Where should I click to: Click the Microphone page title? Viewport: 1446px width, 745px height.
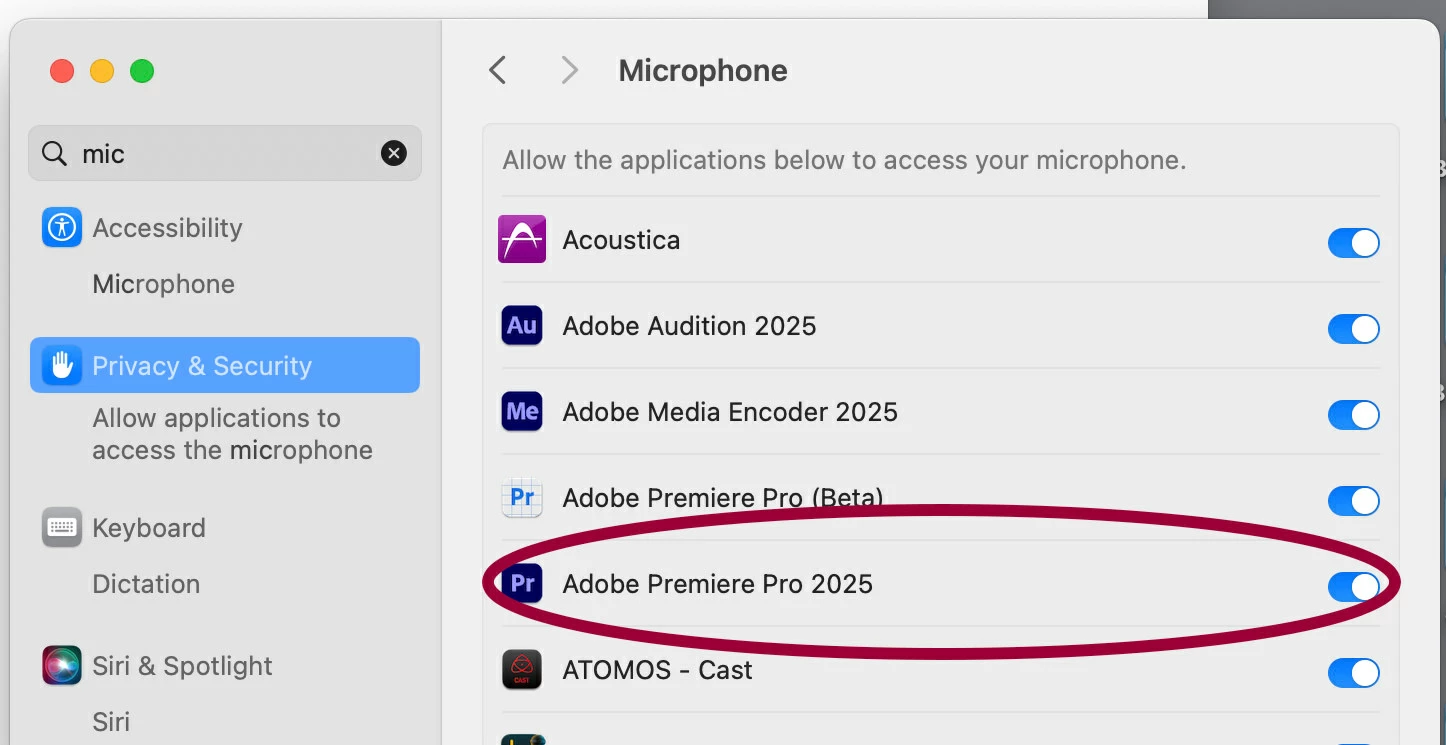tap(703, 70)
